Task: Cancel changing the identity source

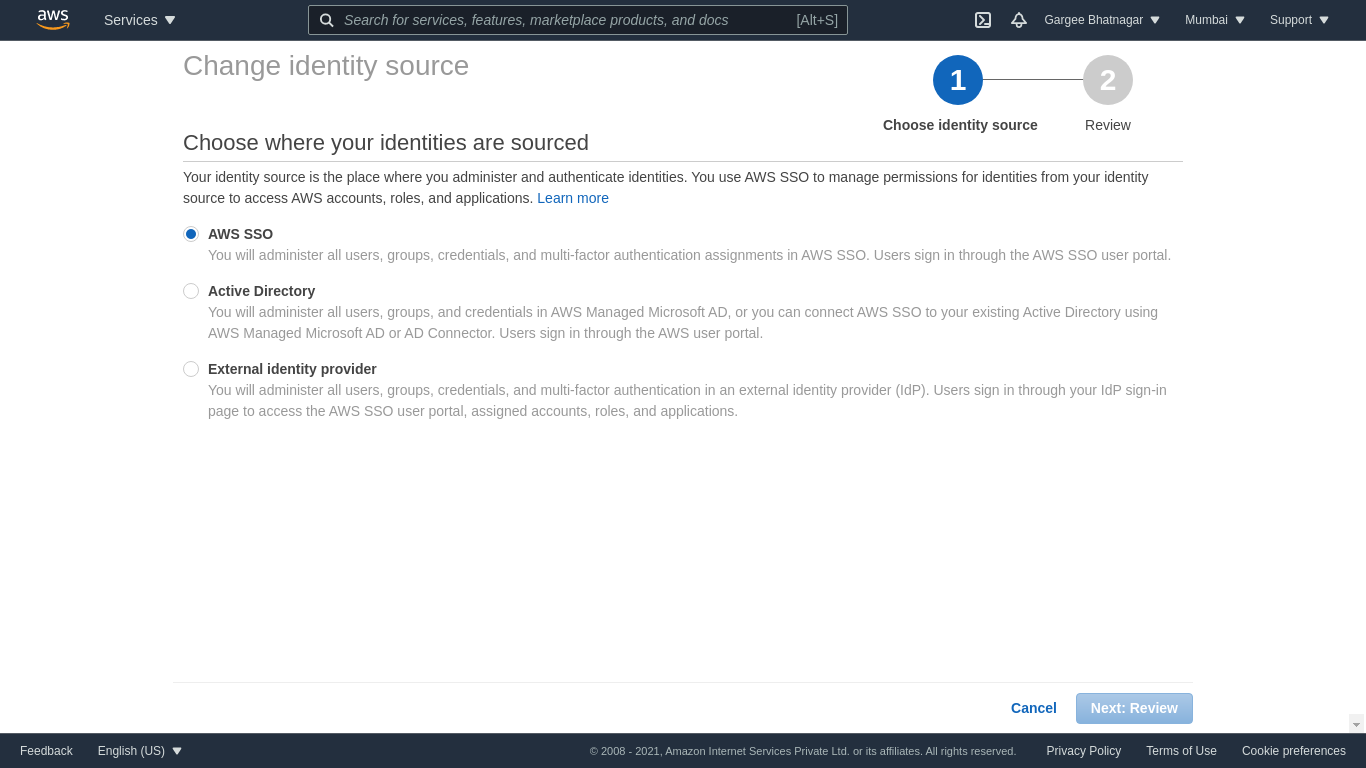Action: [x=1034, y=708]
